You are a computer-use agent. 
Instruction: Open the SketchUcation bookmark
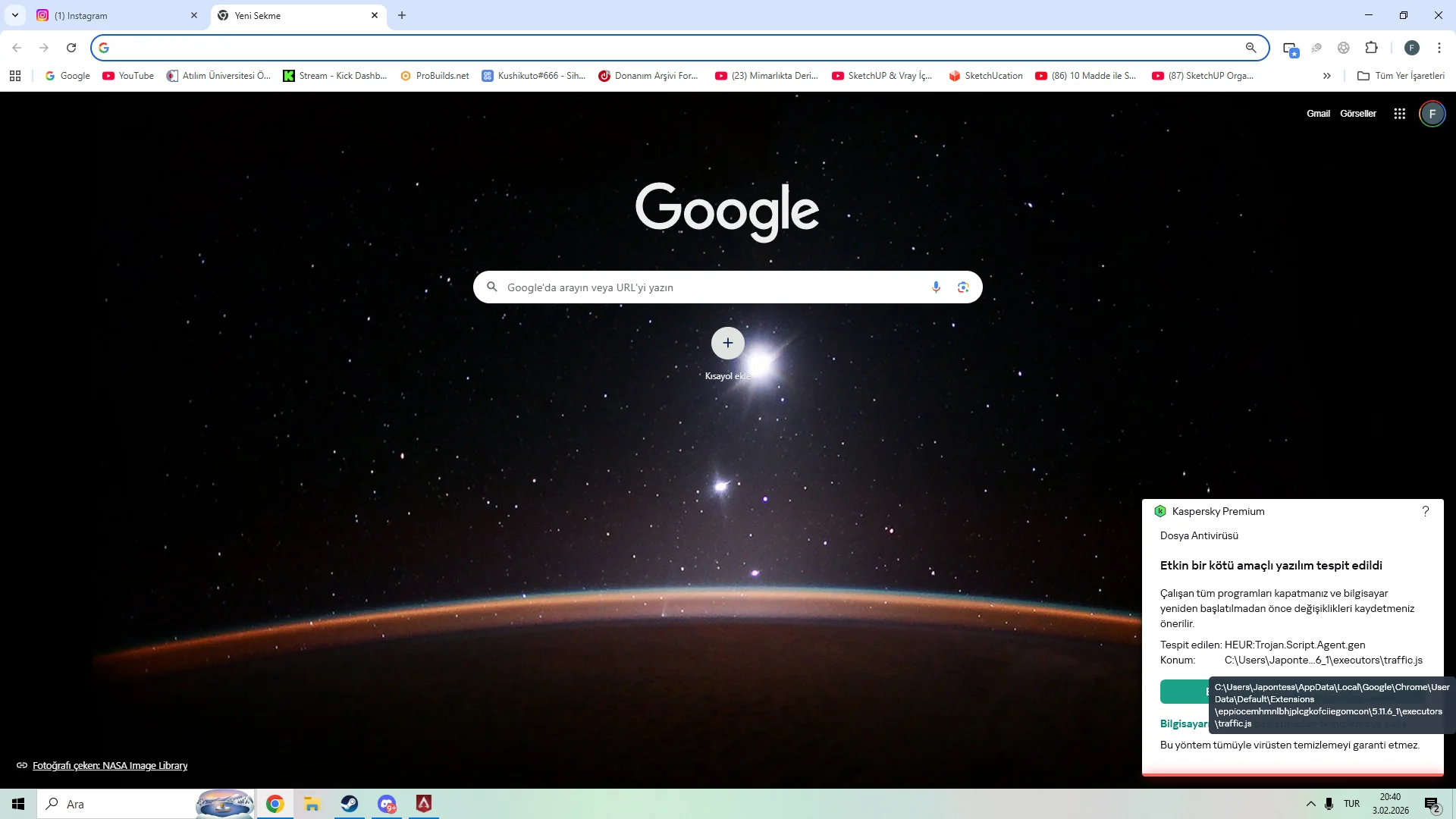986,76
